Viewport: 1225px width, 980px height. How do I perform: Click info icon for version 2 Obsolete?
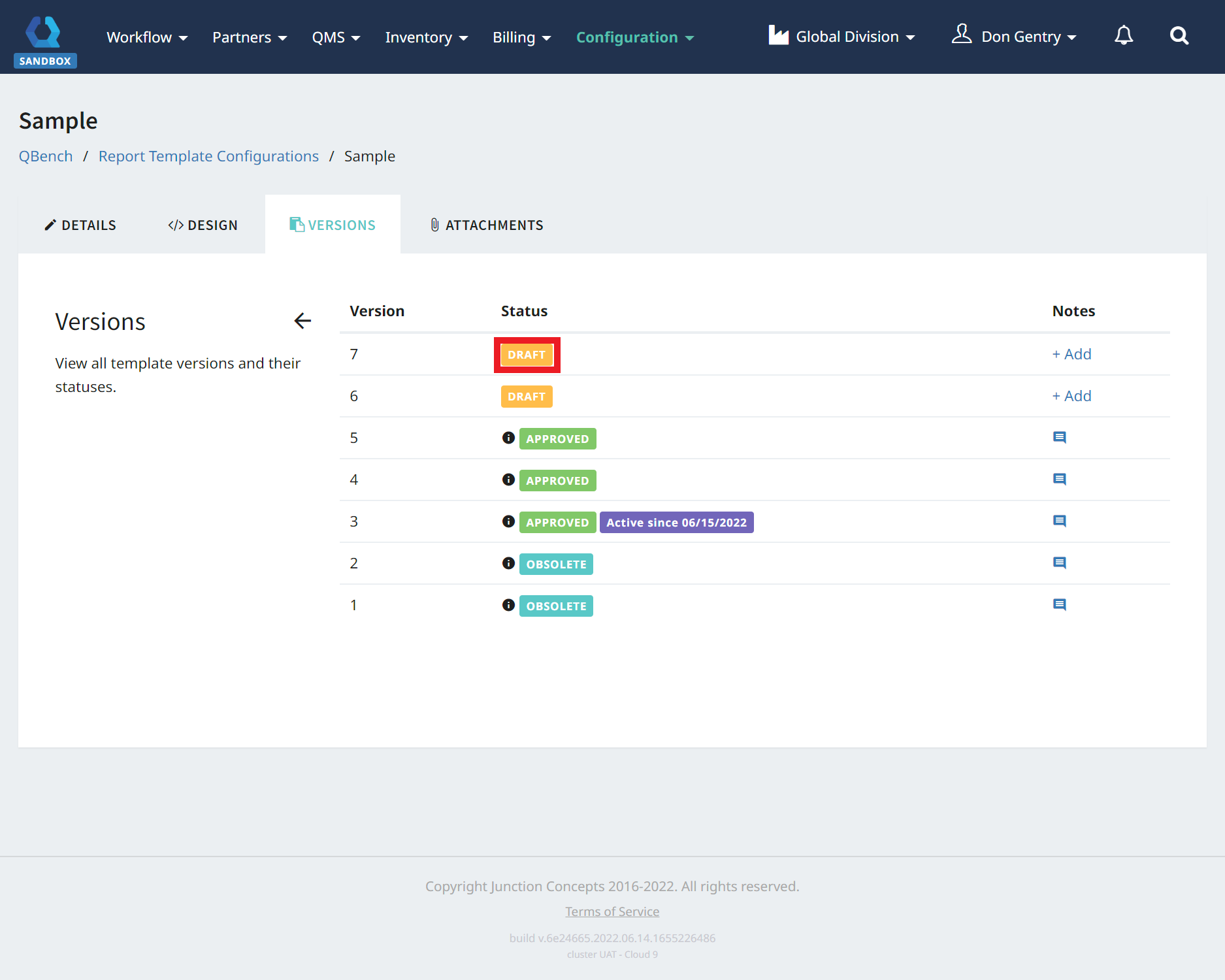coord(508,563)
